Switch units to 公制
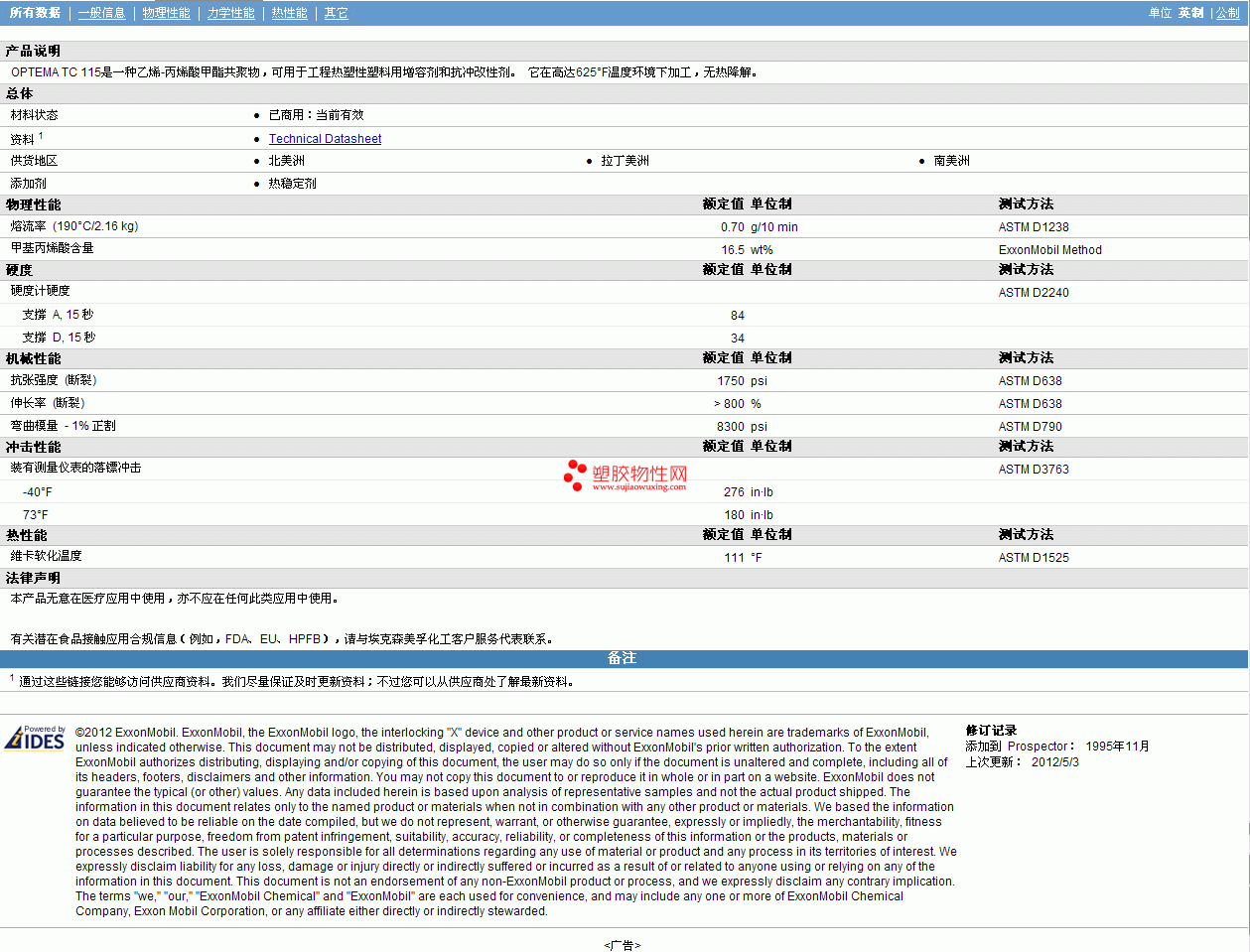The height and width of the screenshot is (952, 1250). (x=1227, y=13)
